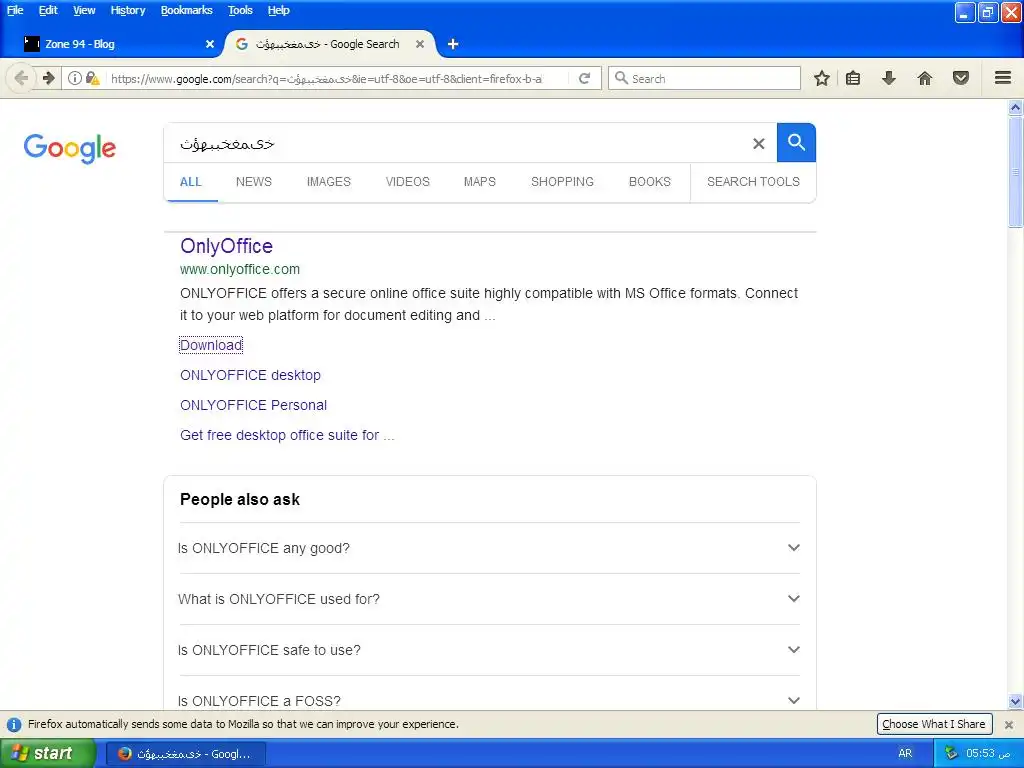
Task: Open the File menu
Action: (x=15, y=10)
